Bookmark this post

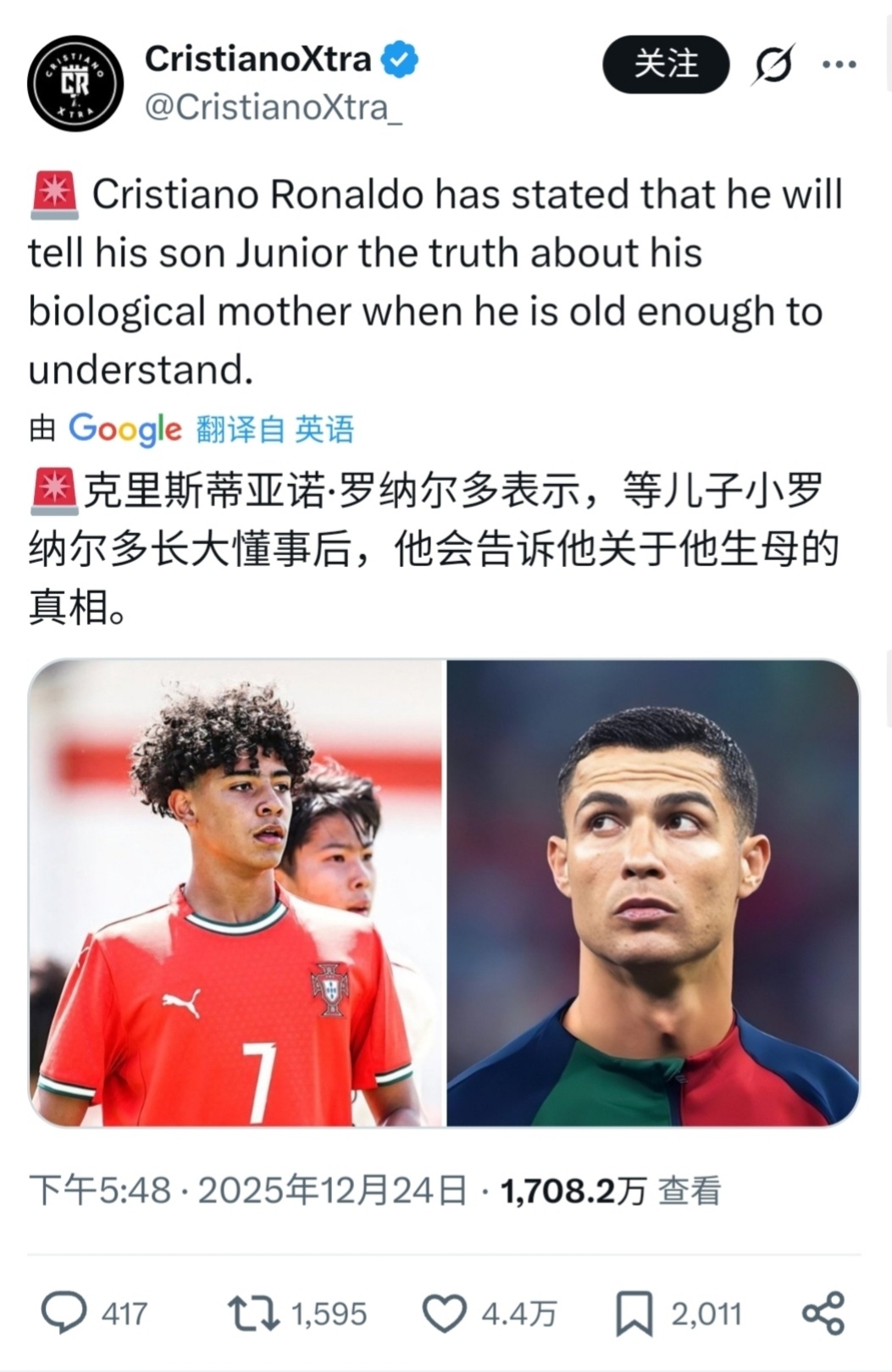(634, 1314)
